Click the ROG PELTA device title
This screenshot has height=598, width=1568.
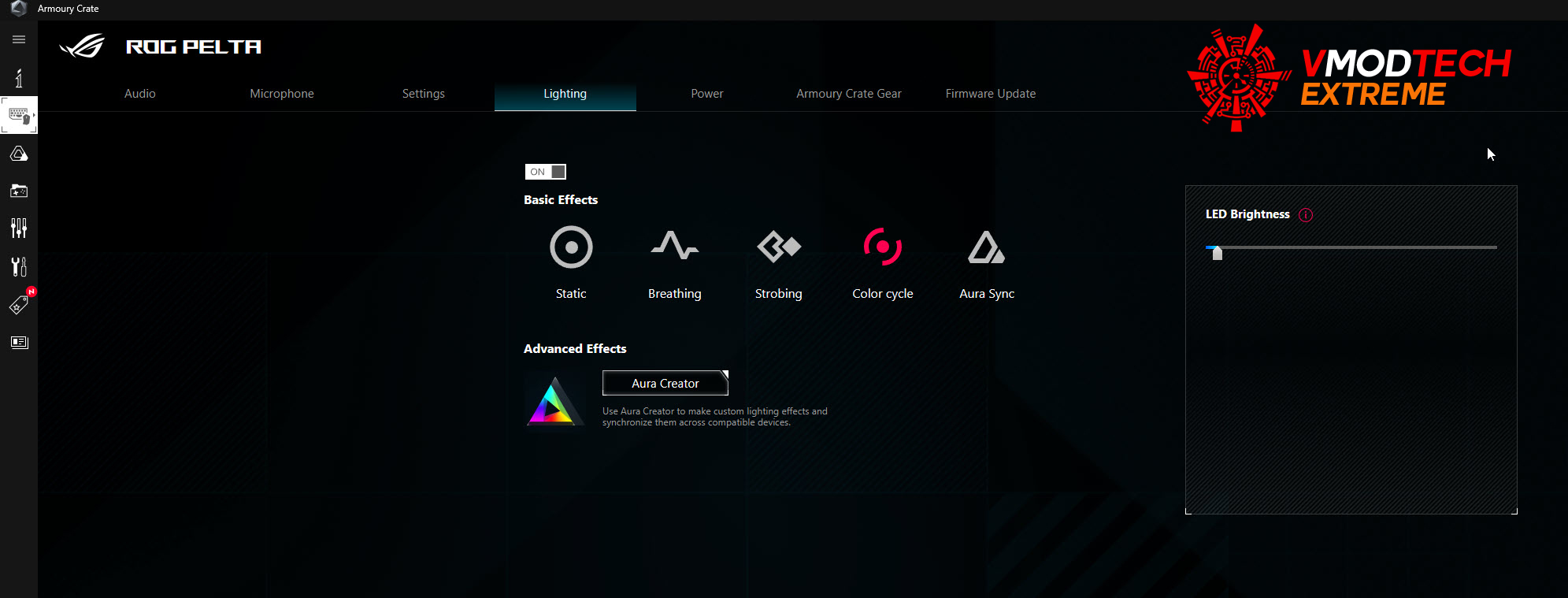(x=194, y=47)
